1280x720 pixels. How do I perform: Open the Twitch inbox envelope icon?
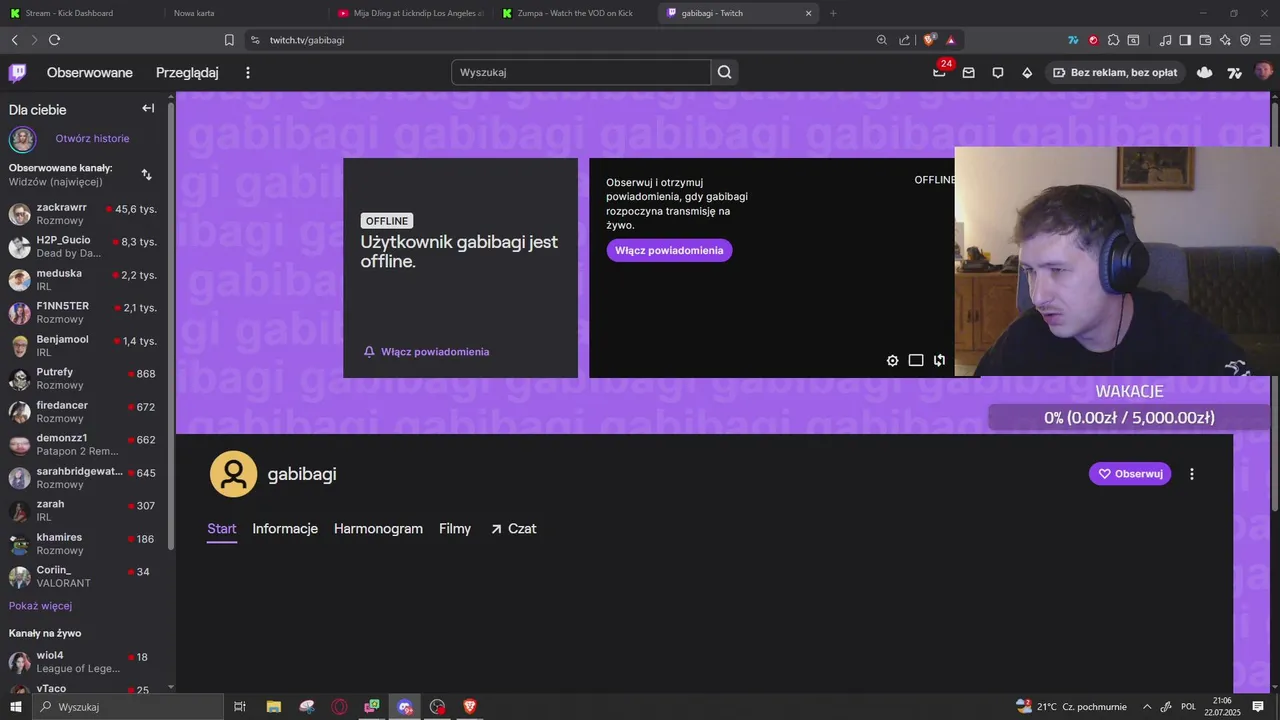[968, 73]
